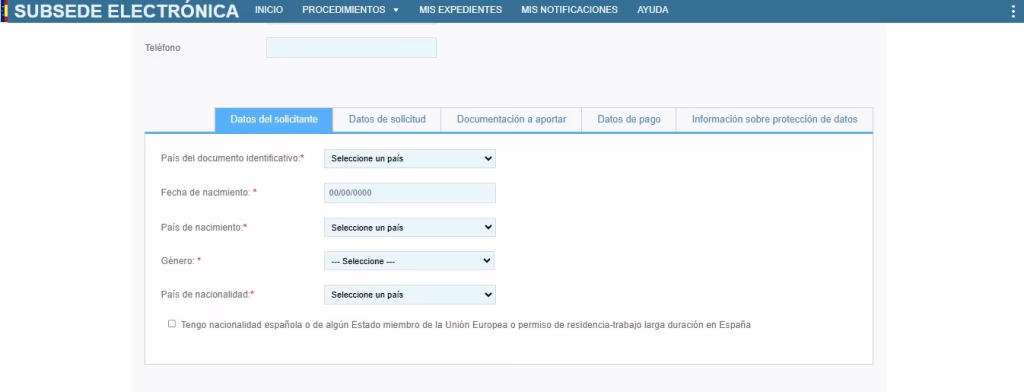
Task: Open Mis Expedientes page
Action: [460, 10]
